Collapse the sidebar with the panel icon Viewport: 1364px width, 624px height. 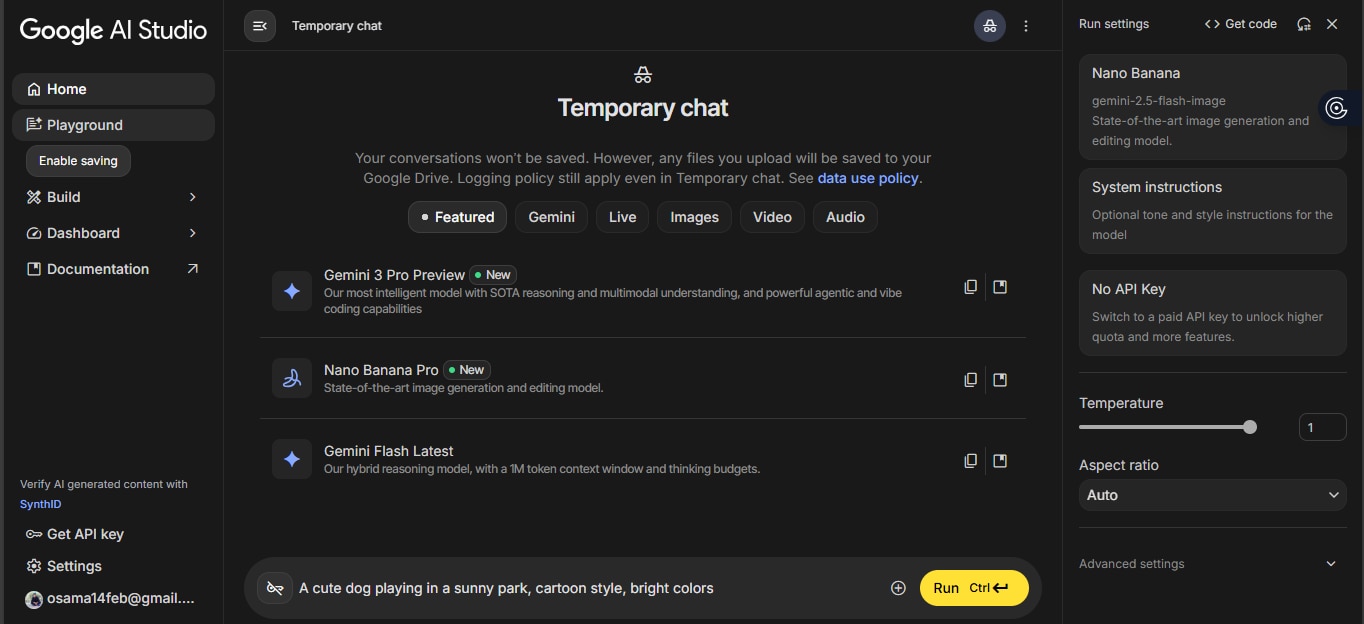(x=260, y=26)
